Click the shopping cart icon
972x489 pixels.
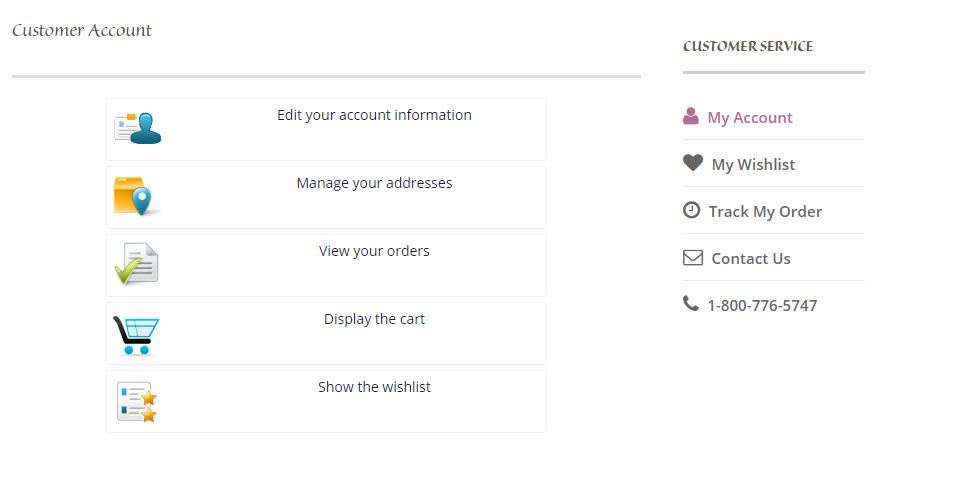pos(136,335)
